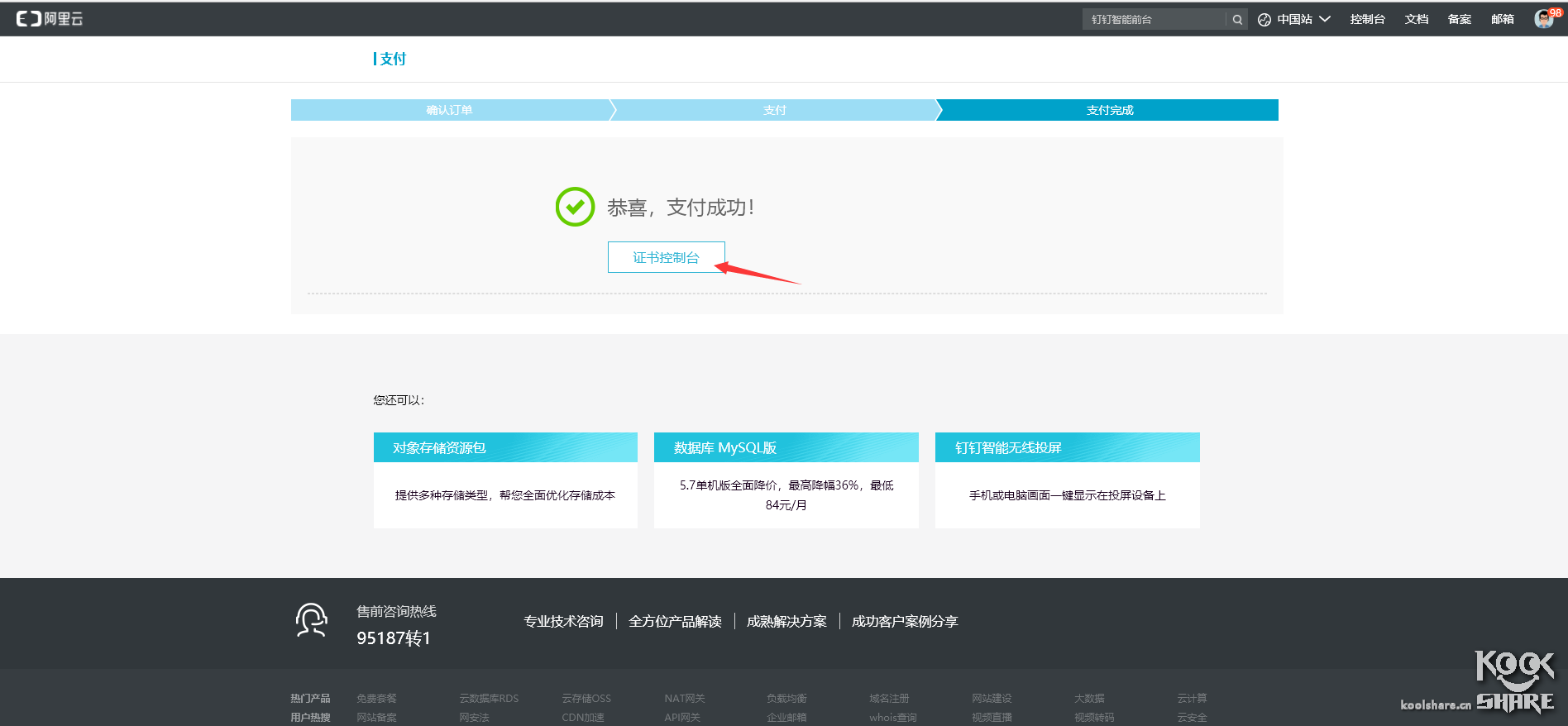
Task: Click 网站备案 footer link
Action: pyautogui.click(x=376, y=718)
